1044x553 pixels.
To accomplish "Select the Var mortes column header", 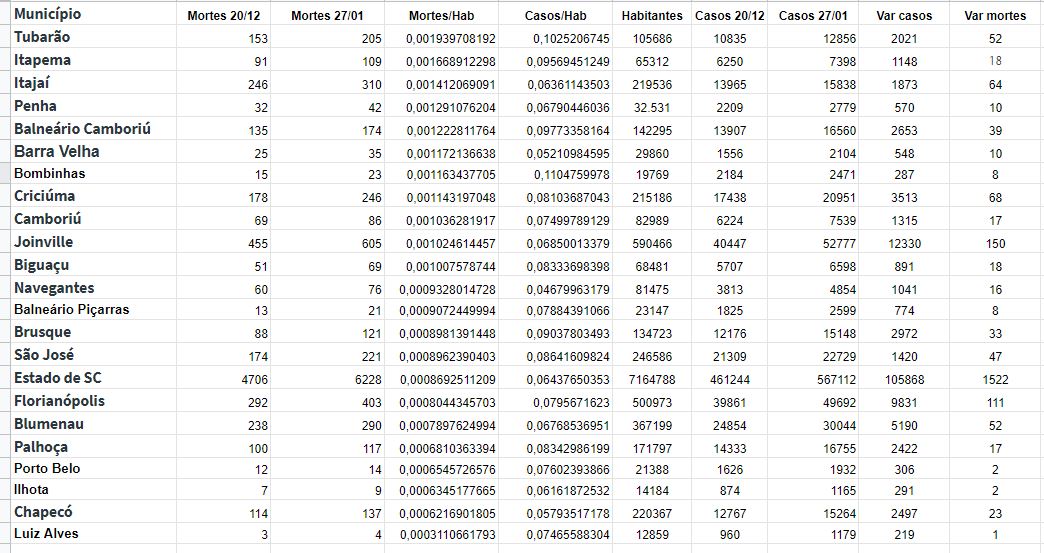I will (x=995, y=15).
